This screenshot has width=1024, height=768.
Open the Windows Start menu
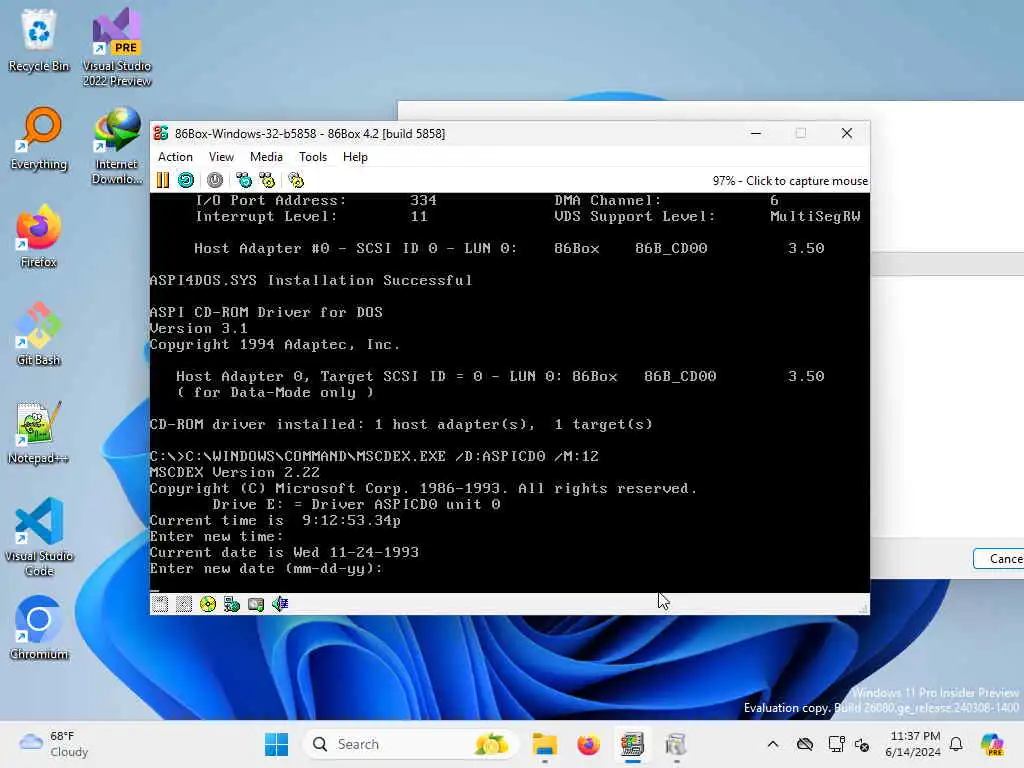tap(276, 744)
